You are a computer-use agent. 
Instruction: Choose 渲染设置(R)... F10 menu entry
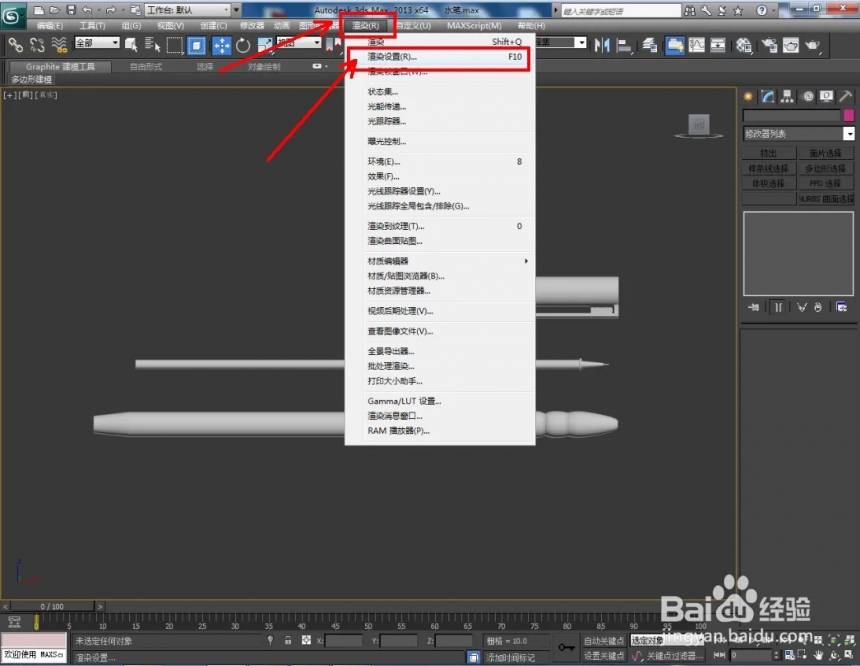(x=439, y=57)
